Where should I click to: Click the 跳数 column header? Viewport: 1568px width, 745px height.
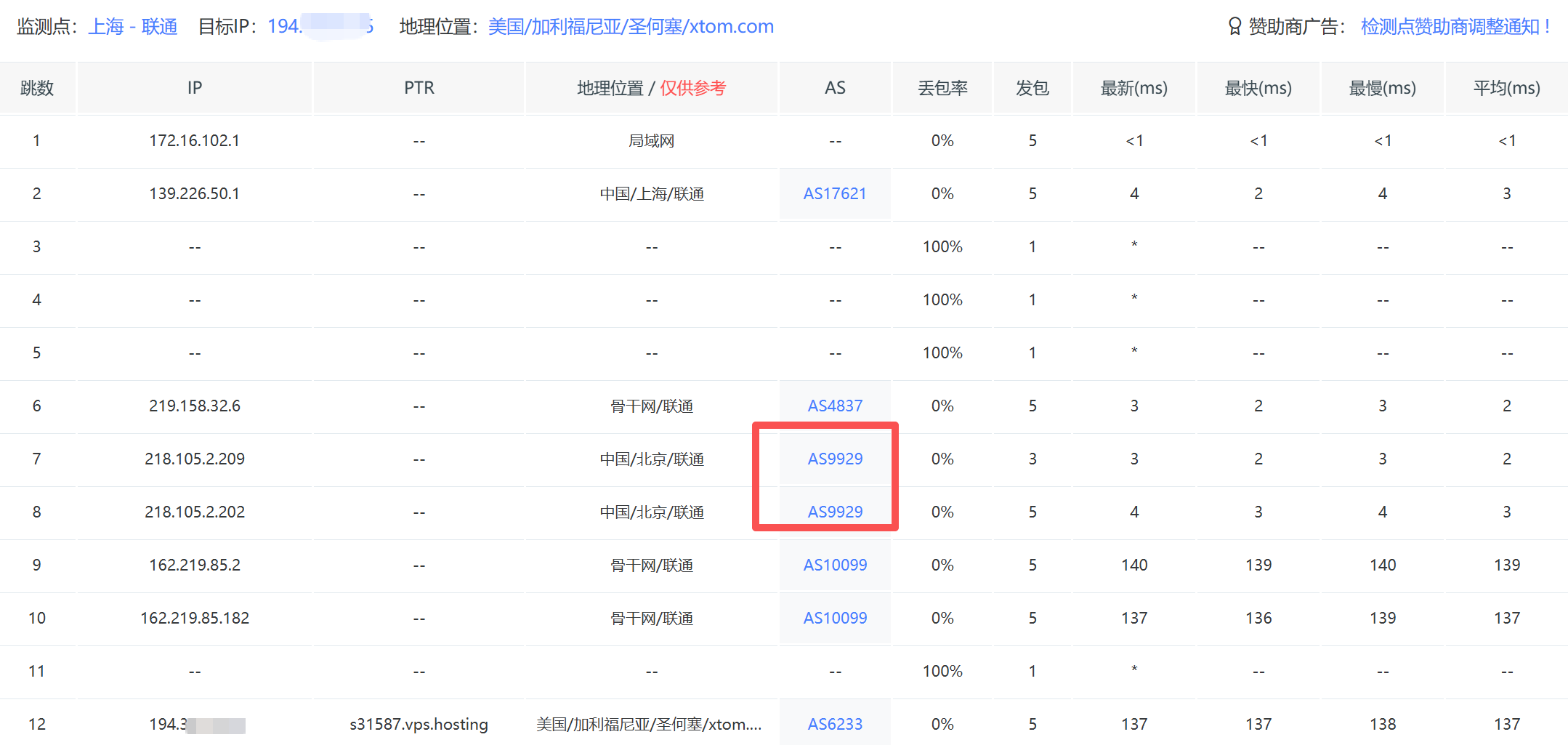(x=37, y=88)
